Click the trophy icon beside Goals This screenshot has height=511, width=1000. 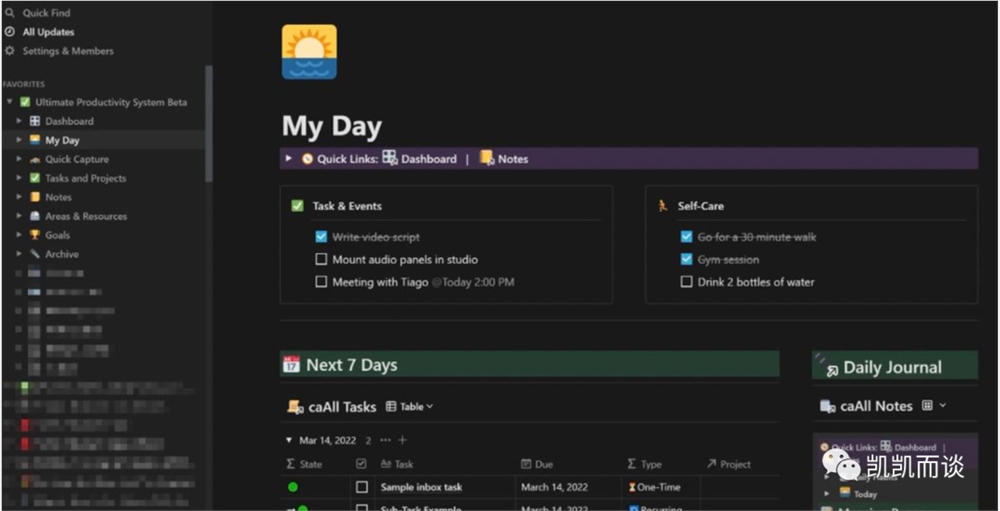click(34, 235)
